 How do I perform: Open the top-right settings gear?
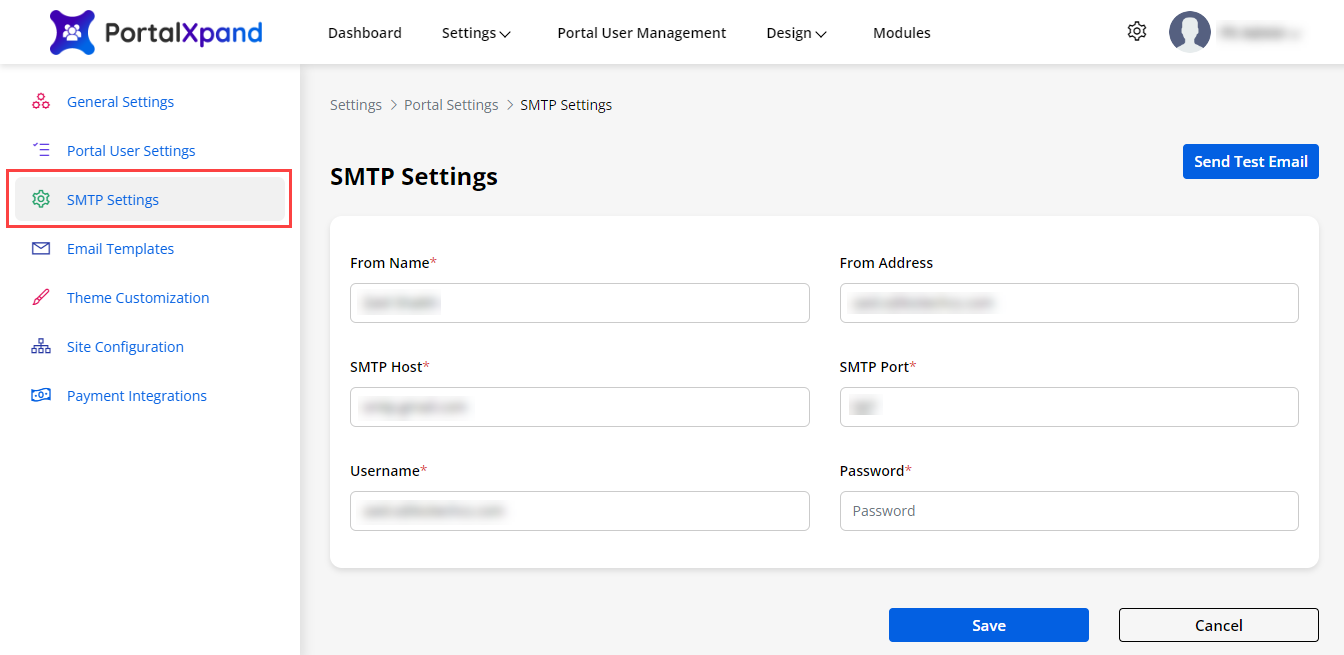[1136, 32]
